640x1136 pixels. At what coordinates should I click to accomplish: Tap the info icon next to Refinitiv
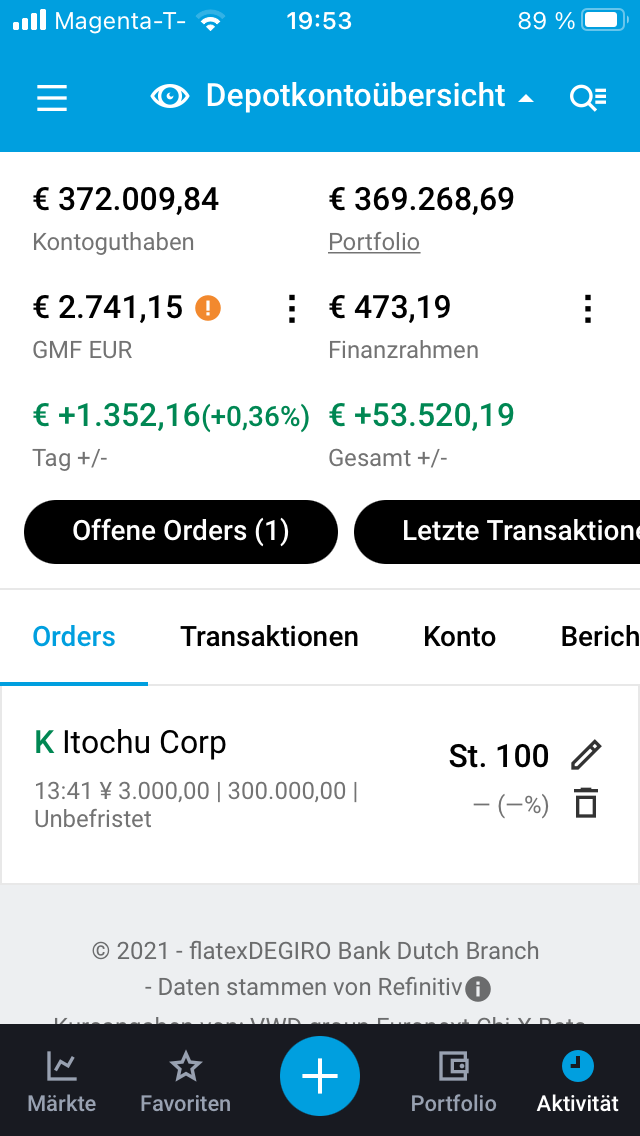(478, 989)
